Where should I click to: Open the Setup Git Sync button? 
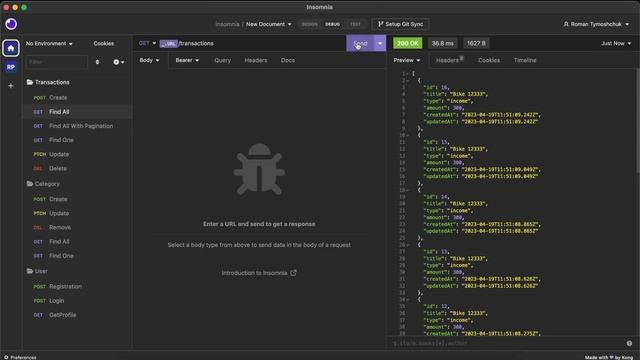(x=400, y=24)
